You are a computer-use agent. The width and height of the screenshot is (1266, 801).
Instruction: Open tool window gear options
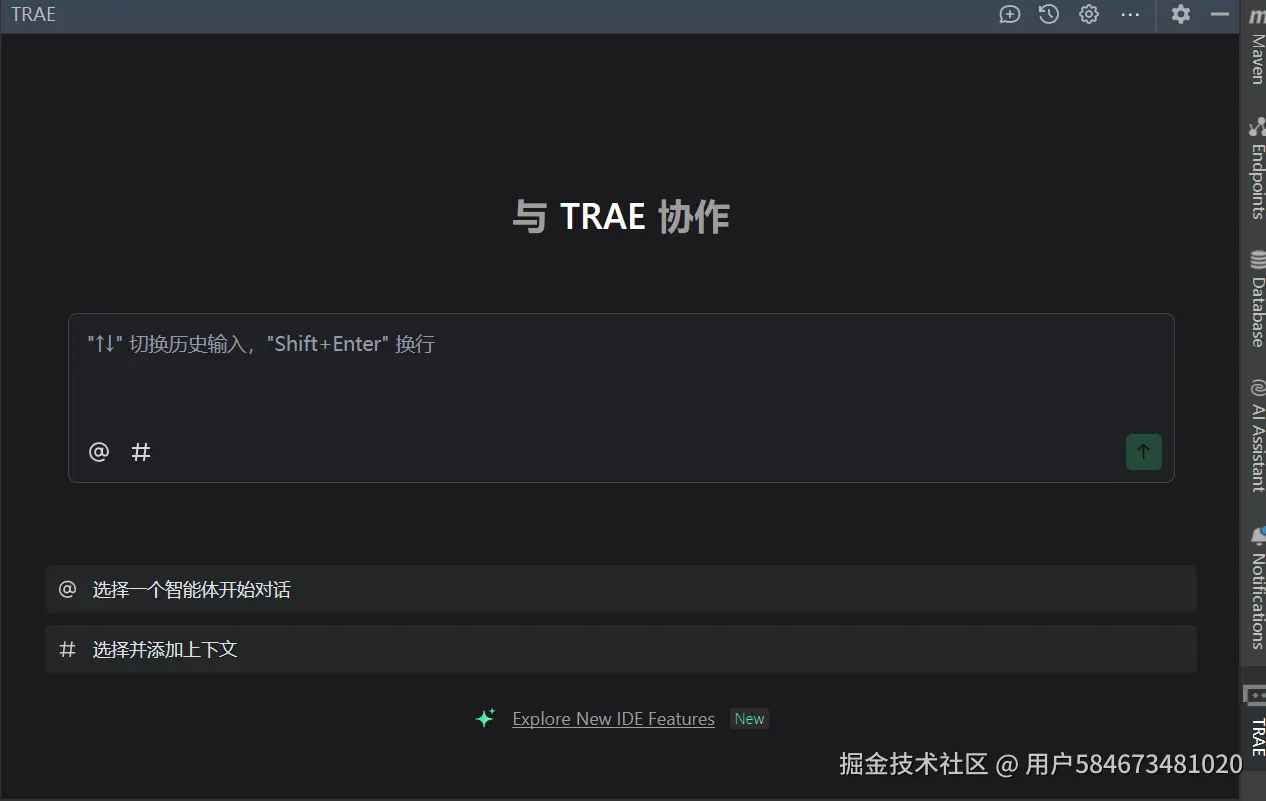pos(1181,14)
